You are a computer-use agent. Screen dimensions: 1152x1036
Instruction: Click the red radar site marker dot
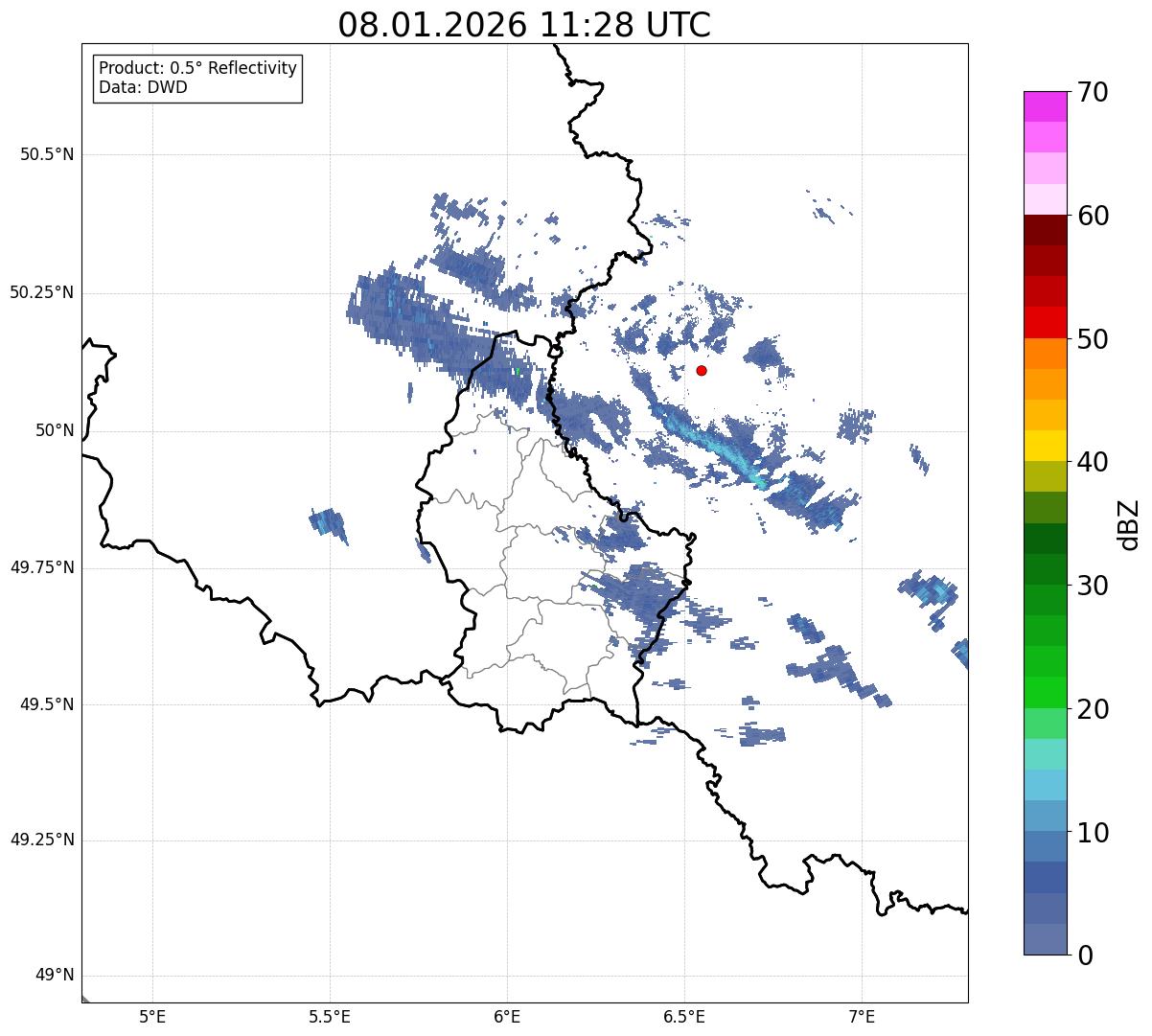coord(702,370)
